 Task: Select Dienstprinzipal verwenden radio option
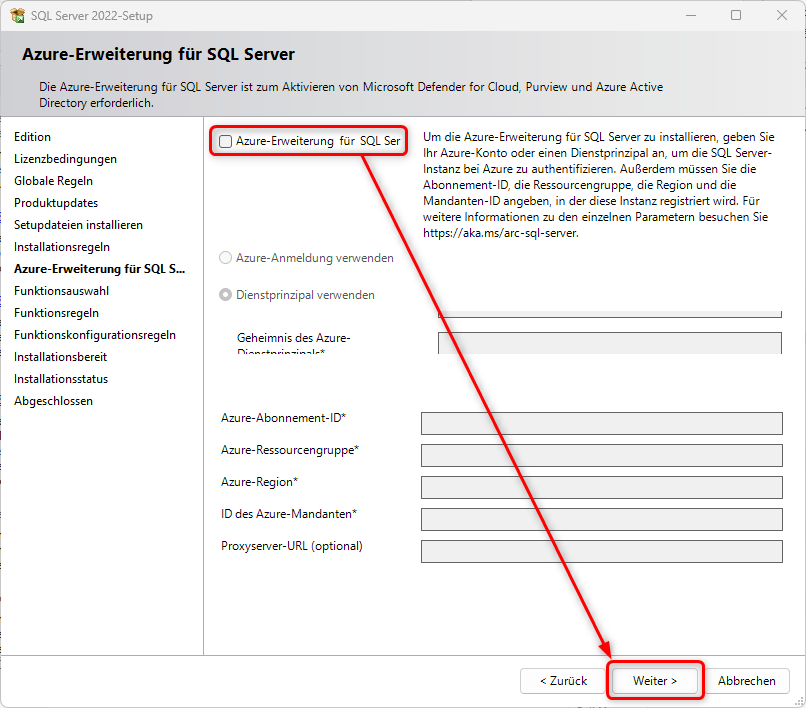(226, 295)
